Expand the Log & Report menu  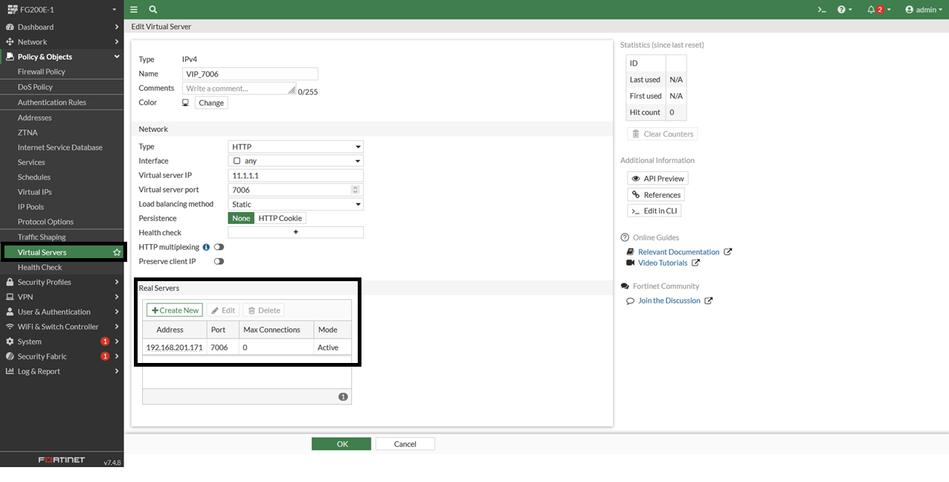pos(62,371)
